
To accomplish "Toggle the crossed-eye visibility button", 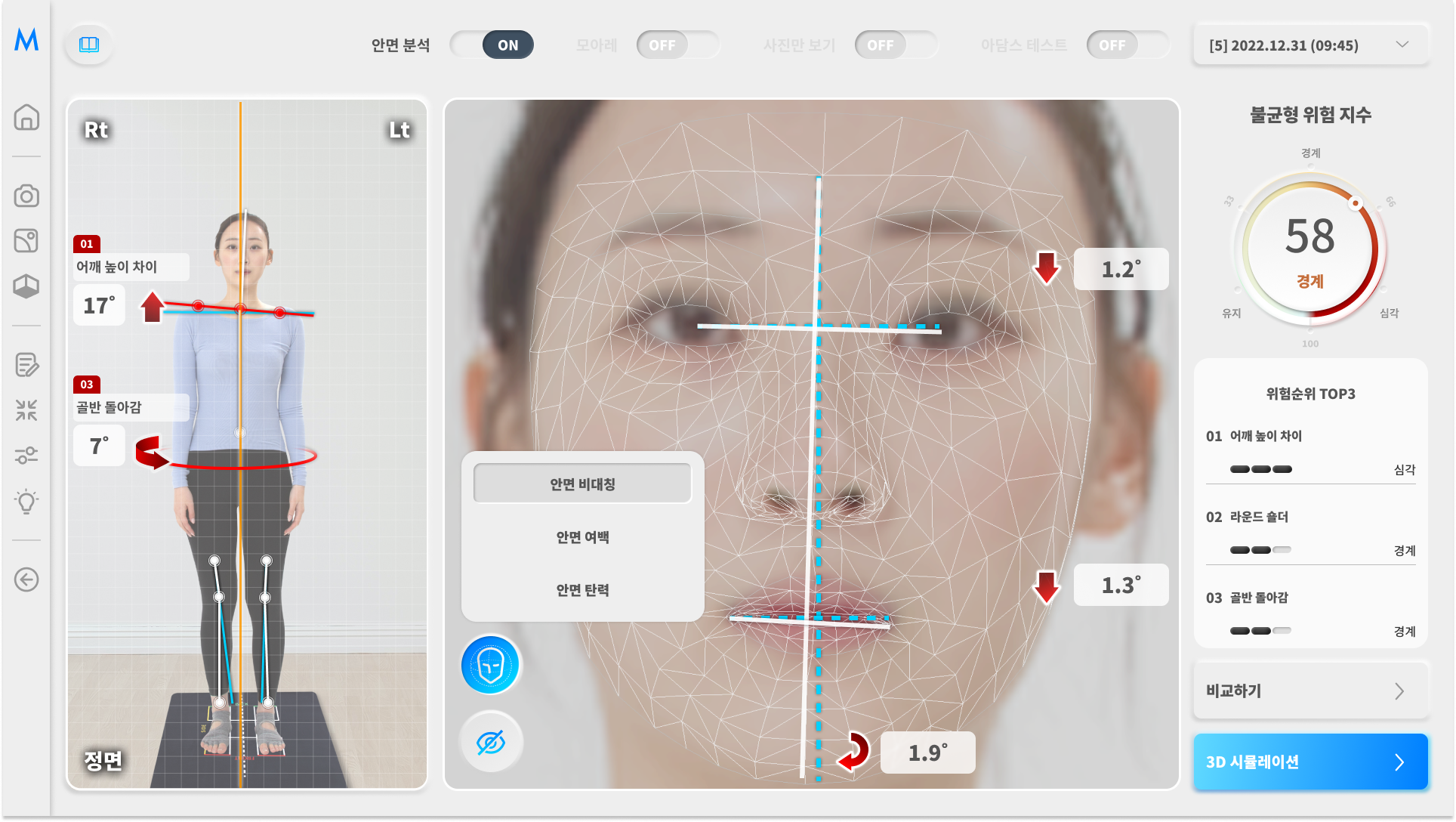I will (x=491, y=743).
